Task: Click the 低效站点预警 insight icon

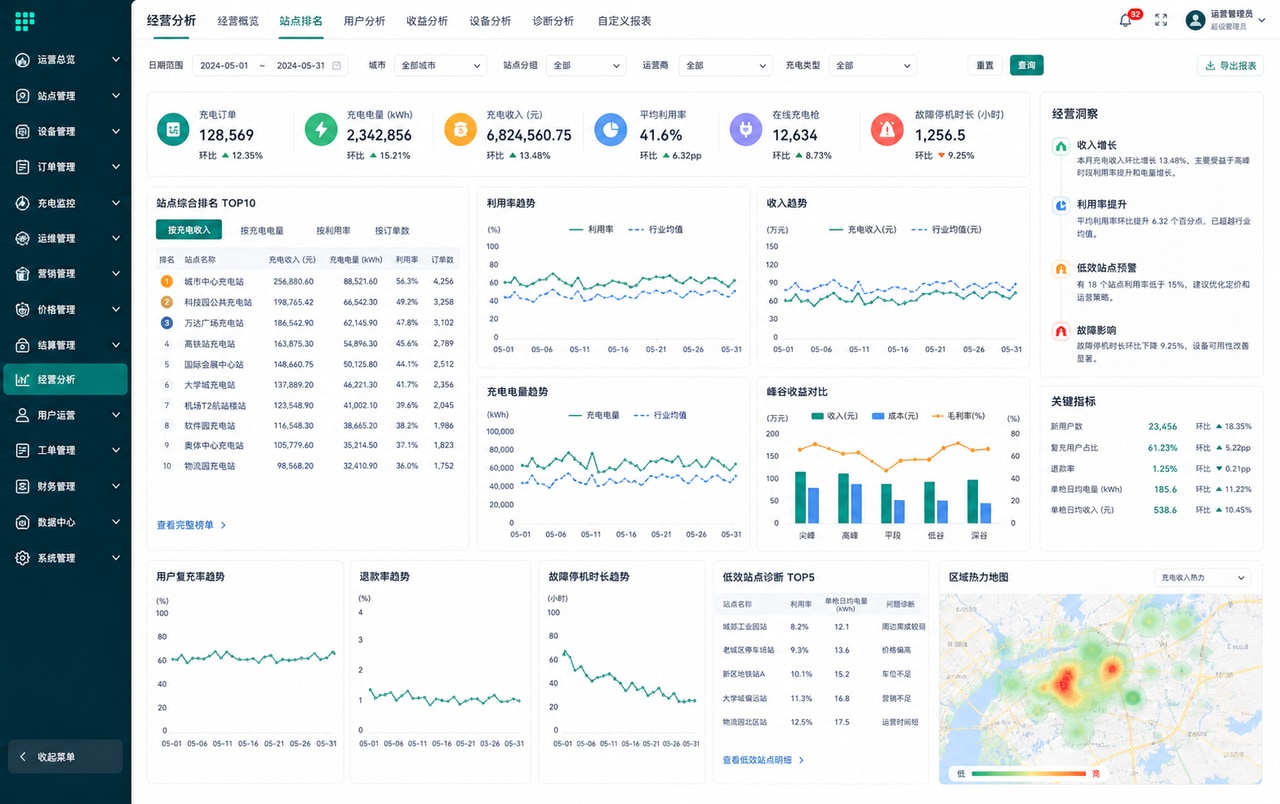Action: [x=1061, y=268]
